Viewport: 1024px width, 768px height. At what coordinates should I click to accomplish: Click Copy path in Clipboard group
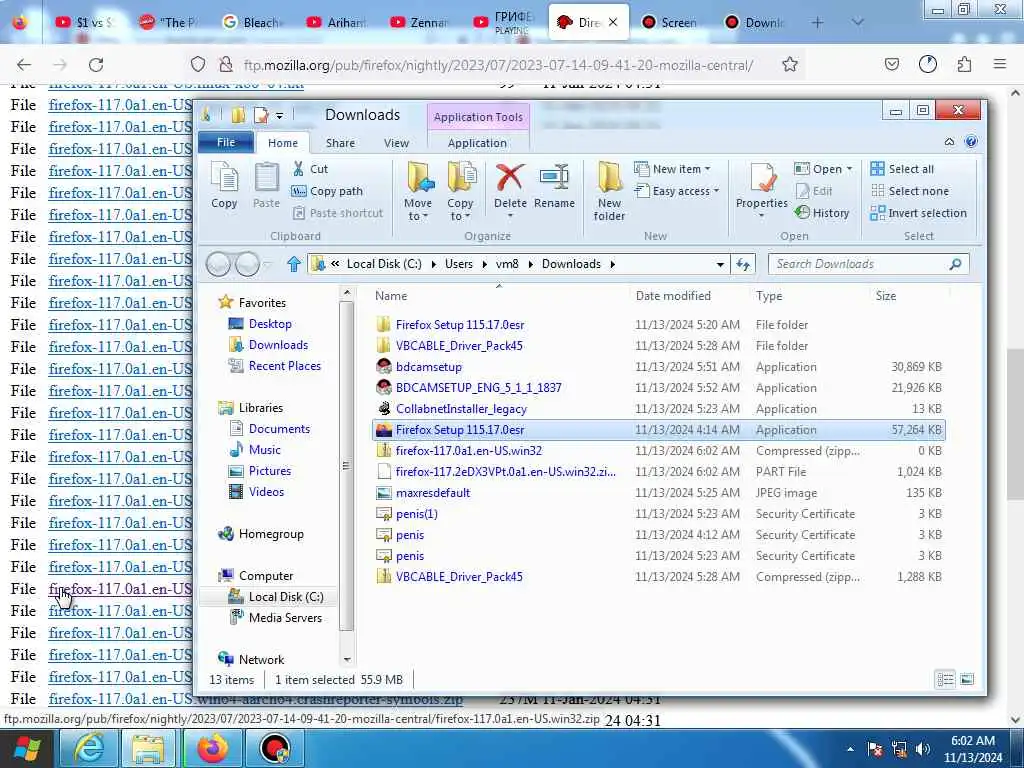coord(327,191)
